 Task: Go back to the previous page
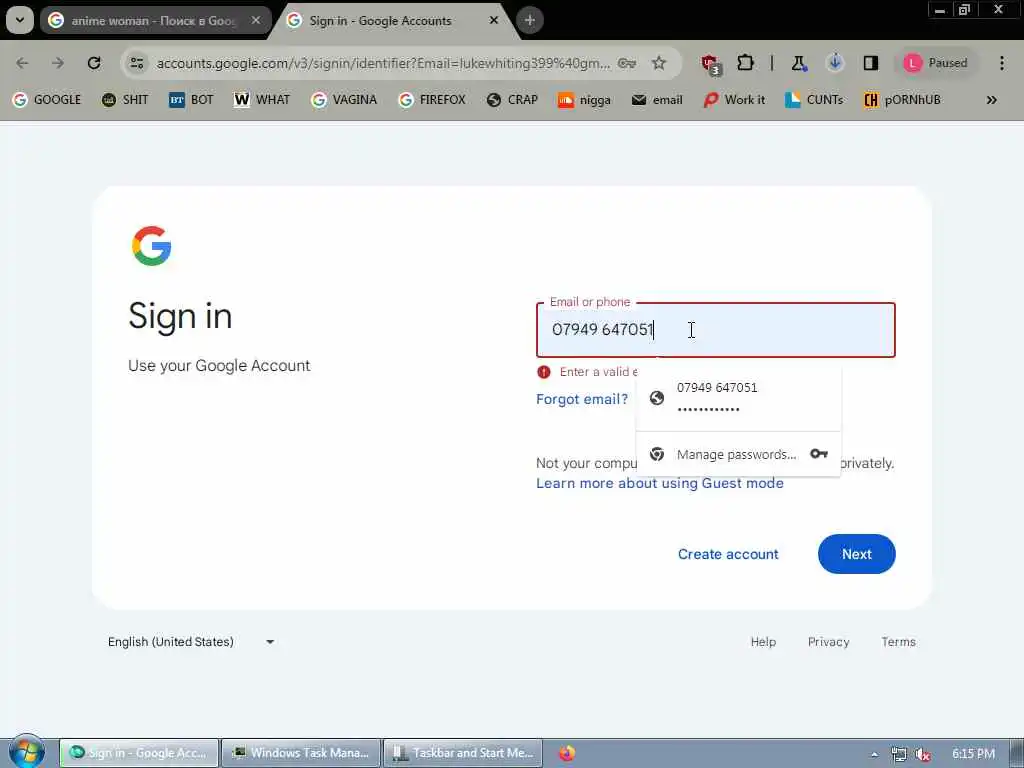22,63
